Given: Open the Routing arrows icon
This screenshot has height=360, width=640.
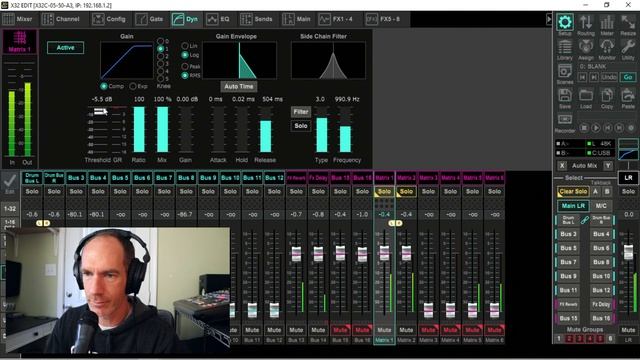Looking at the screenshot, I should (x=586, y=22).
